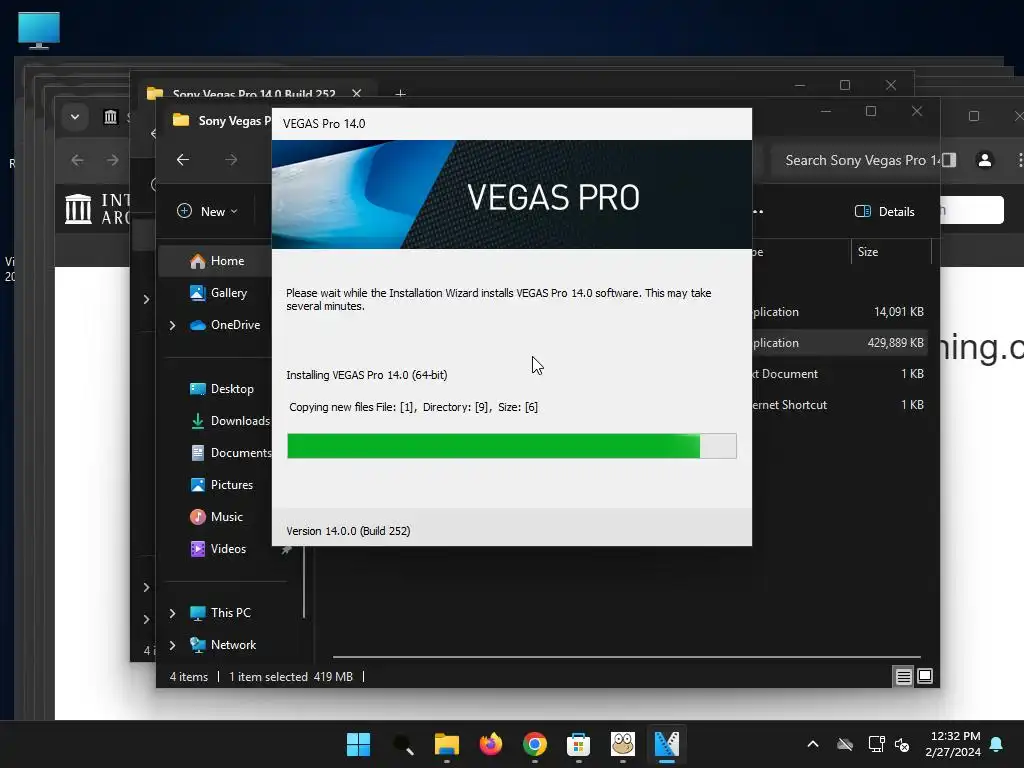The height and width of the screenshot is (768, 1024).
Task: Open taskbar Search magnifier
Action: coord(402,744)
